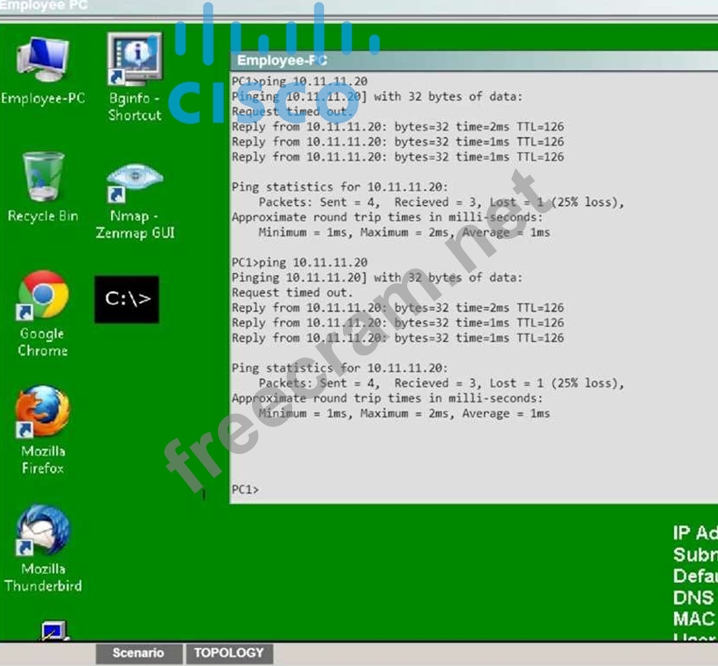Click the first 'ping 10.11.11.20' command line

[299, 82]
